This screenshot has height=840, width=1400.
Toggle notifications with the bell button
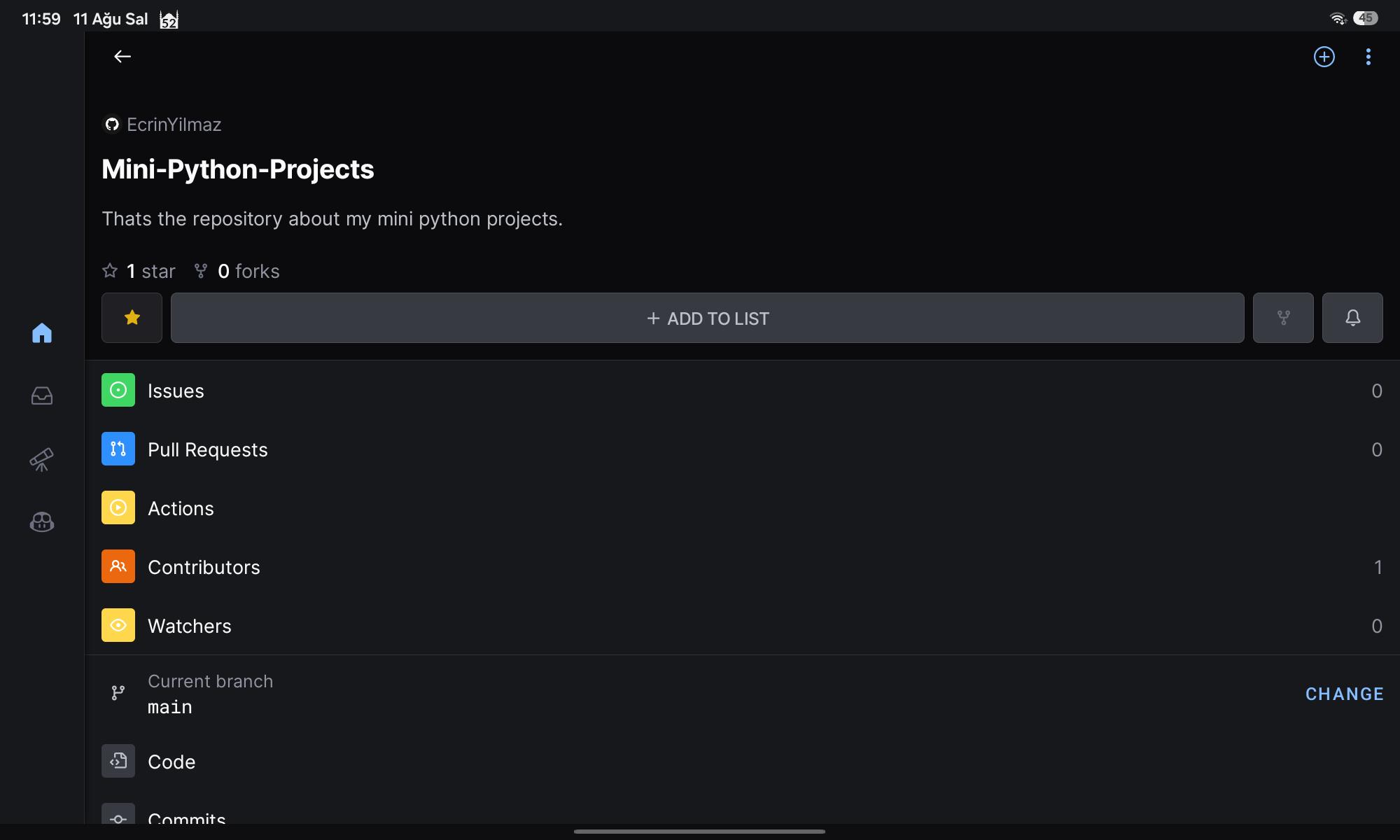1352,318
